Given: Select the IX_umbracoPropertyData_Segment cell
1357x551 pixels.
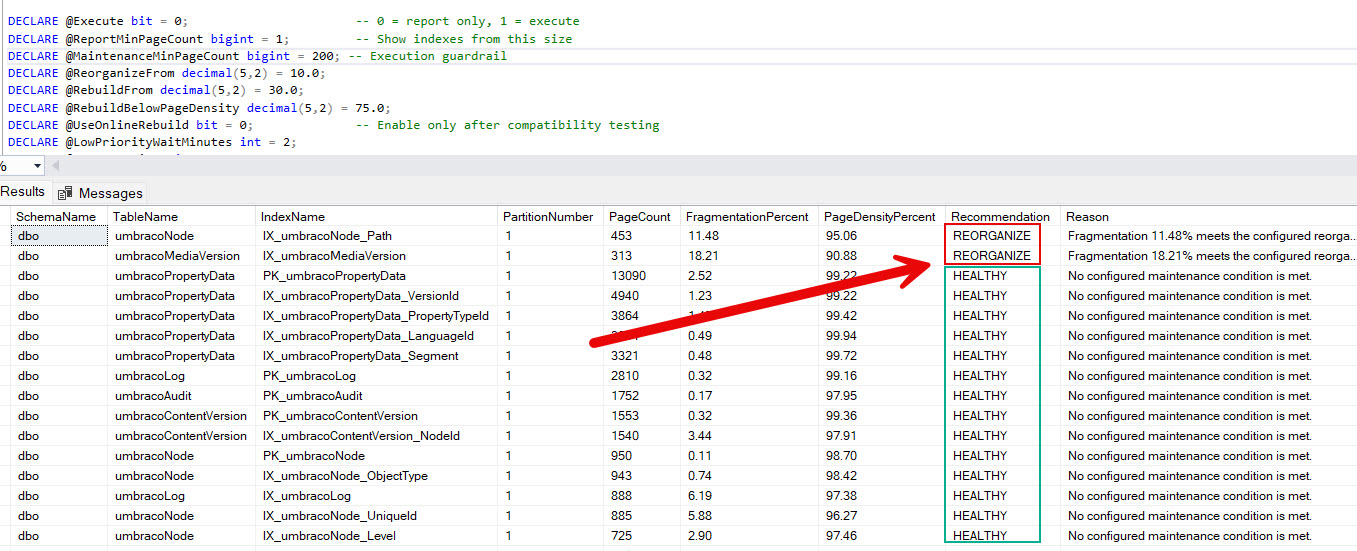Looking at the screenshot, I should (377, 356).
